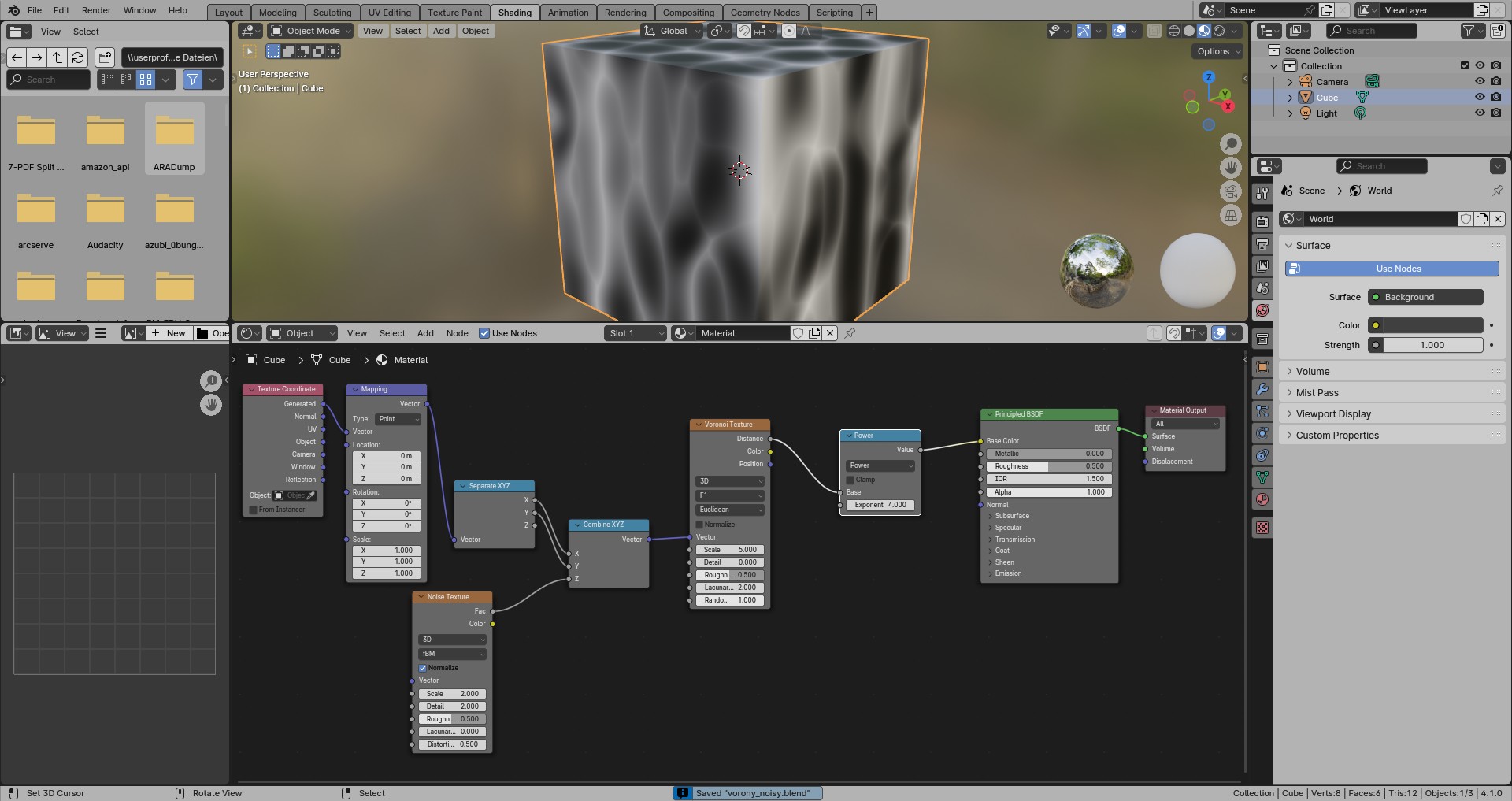Click the Use Nodes button in World Surface

point(1392,269)
